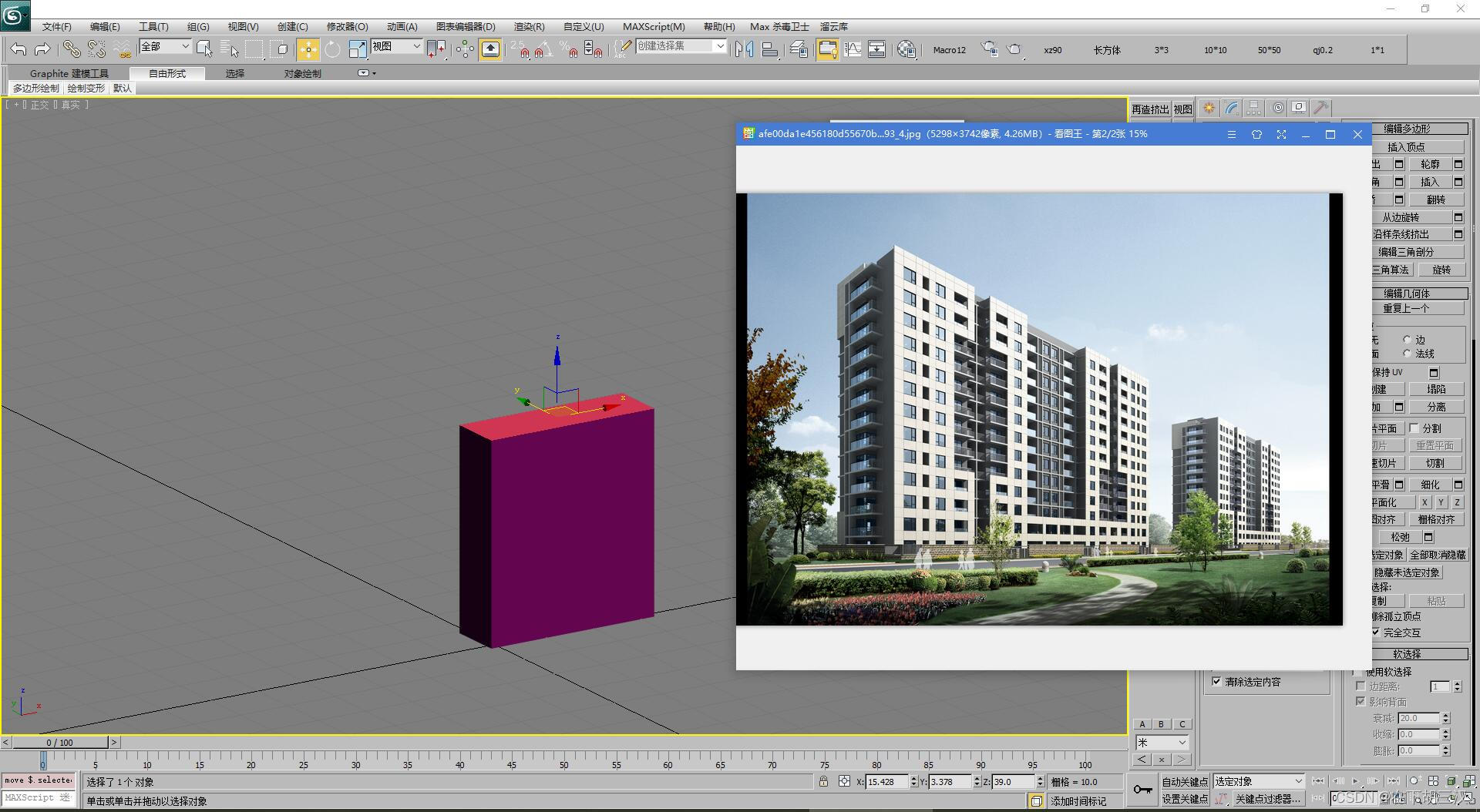Click the 重复上一个 button
The height and width of the screenshot is (812, 1480).
click(1406, 308)
